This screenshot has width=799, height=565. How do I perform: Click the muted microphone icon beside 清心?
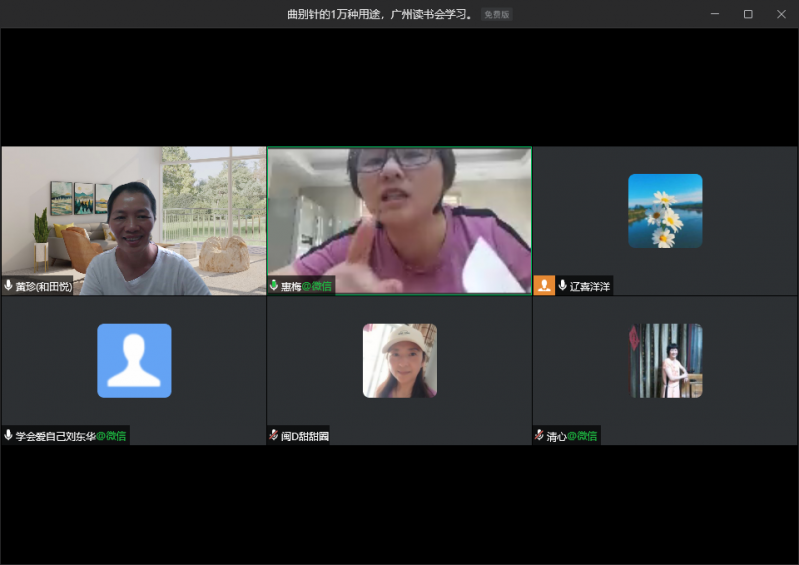[540, 436]
